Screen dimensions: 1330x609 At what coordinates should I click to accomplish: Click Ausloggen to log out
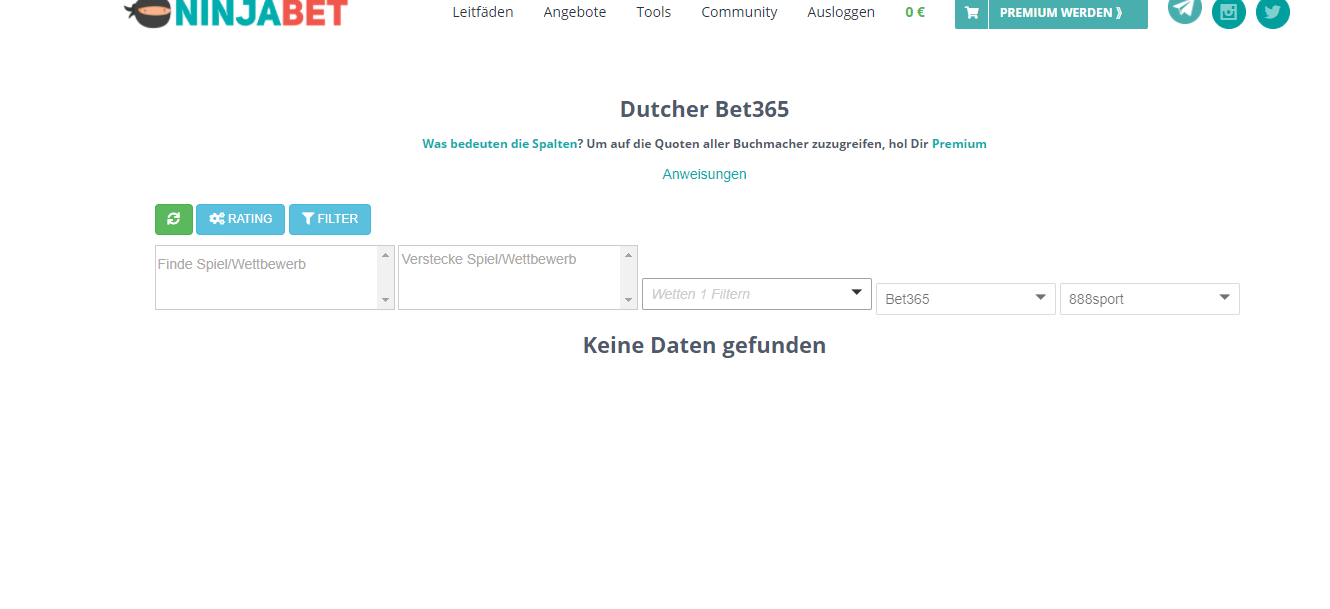pyautogui.click(x=841, y=12)
